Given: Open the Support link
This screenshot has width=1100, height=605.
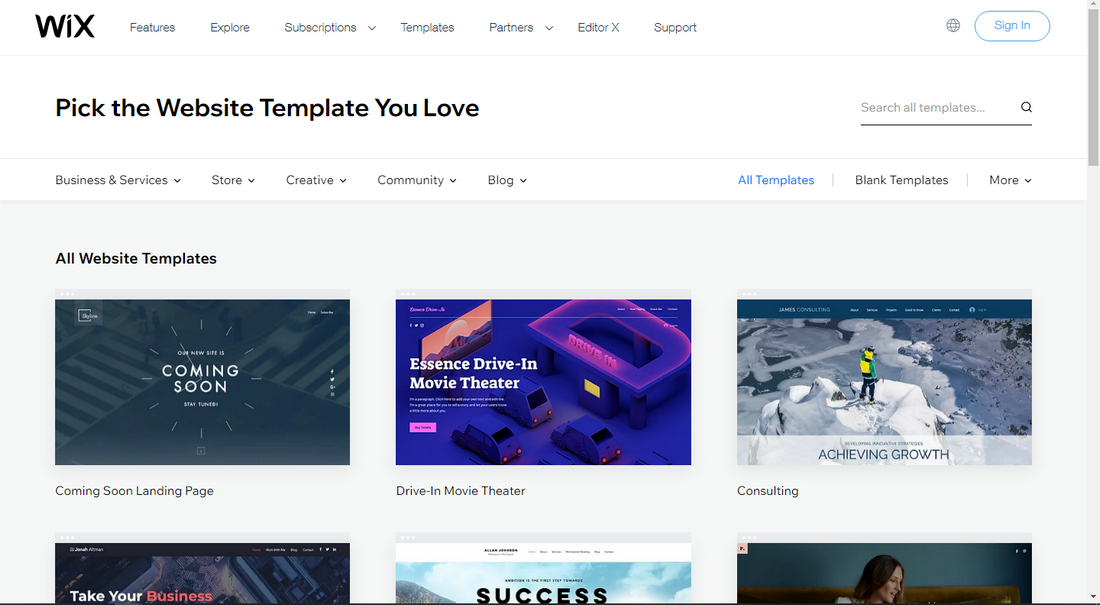Looking at the screenshot, I should (675, 27).
